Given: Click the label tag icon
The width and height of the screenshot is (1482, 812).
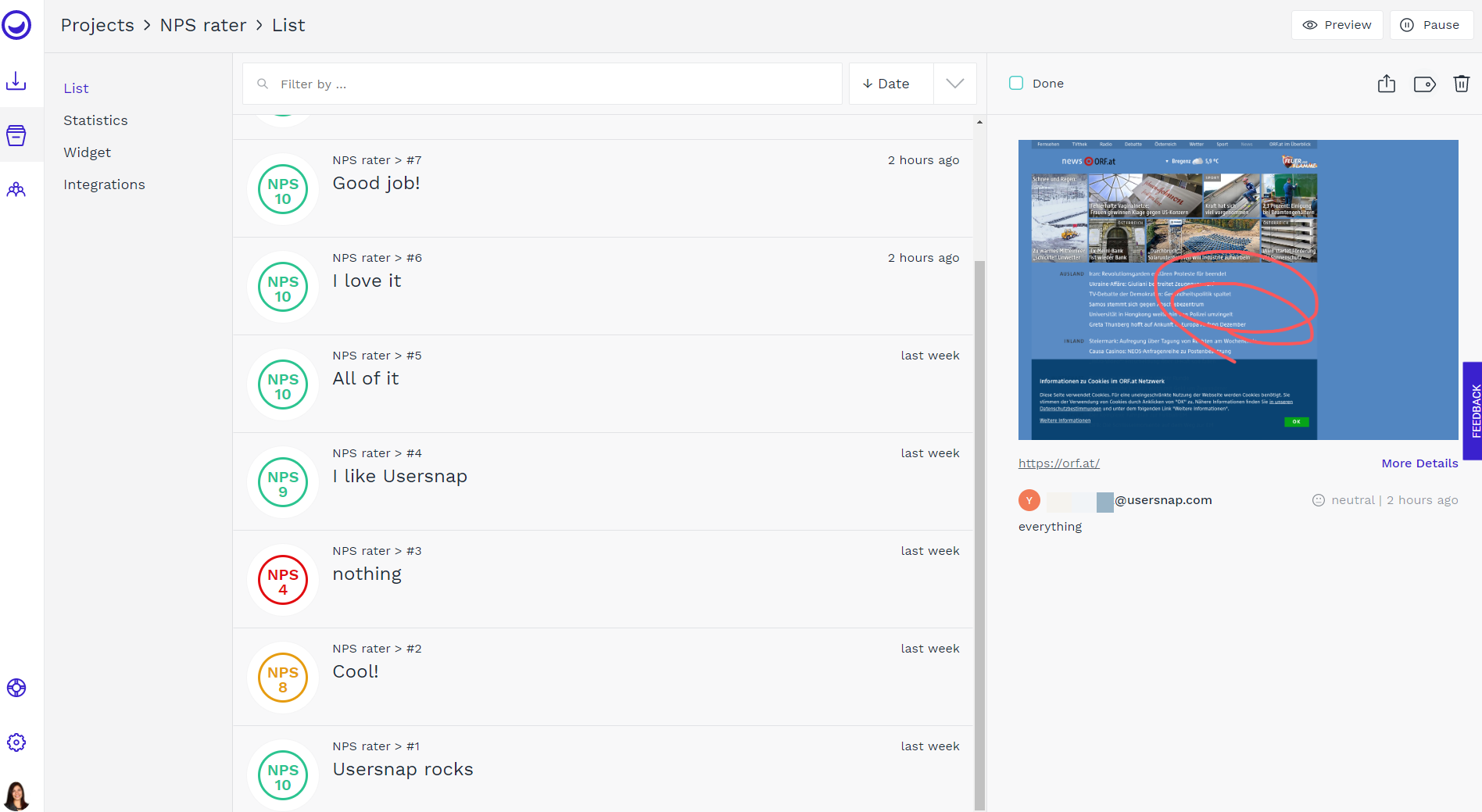Looking at the screenshot, I should coord(1425,84).
